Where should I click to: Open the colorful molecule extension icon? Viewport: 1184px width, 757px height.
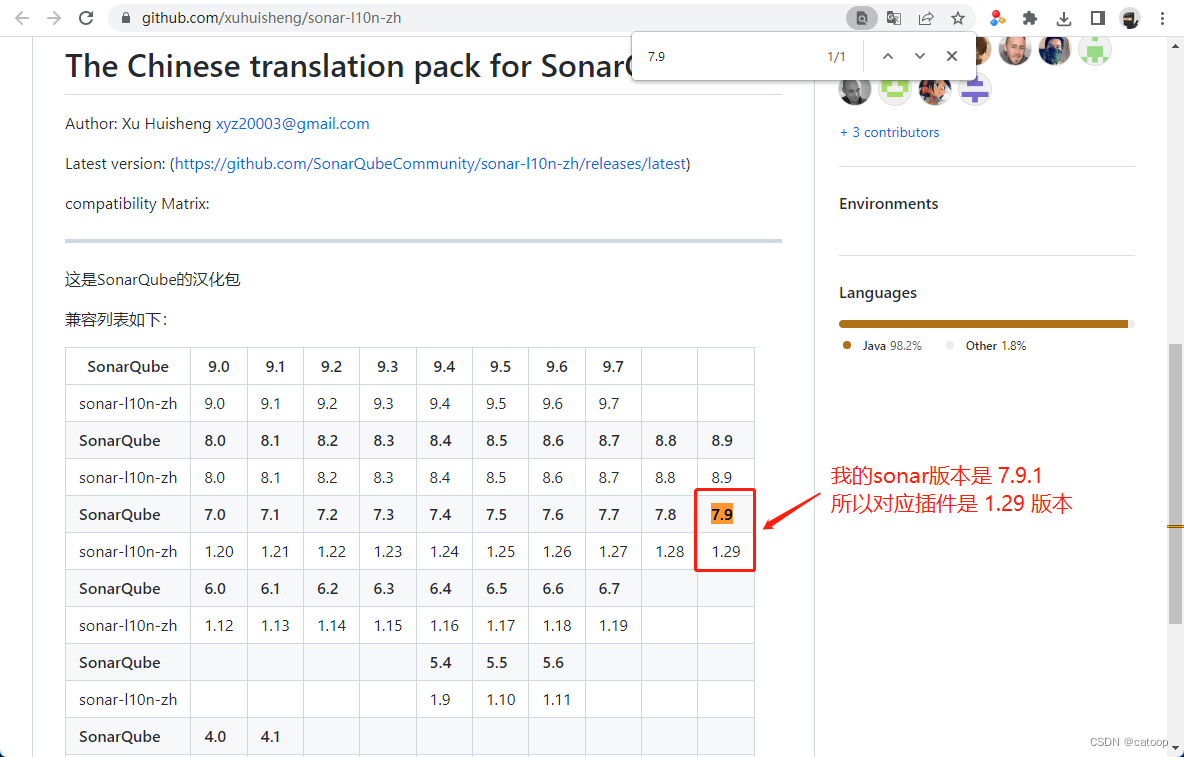[x=997, y=18]
